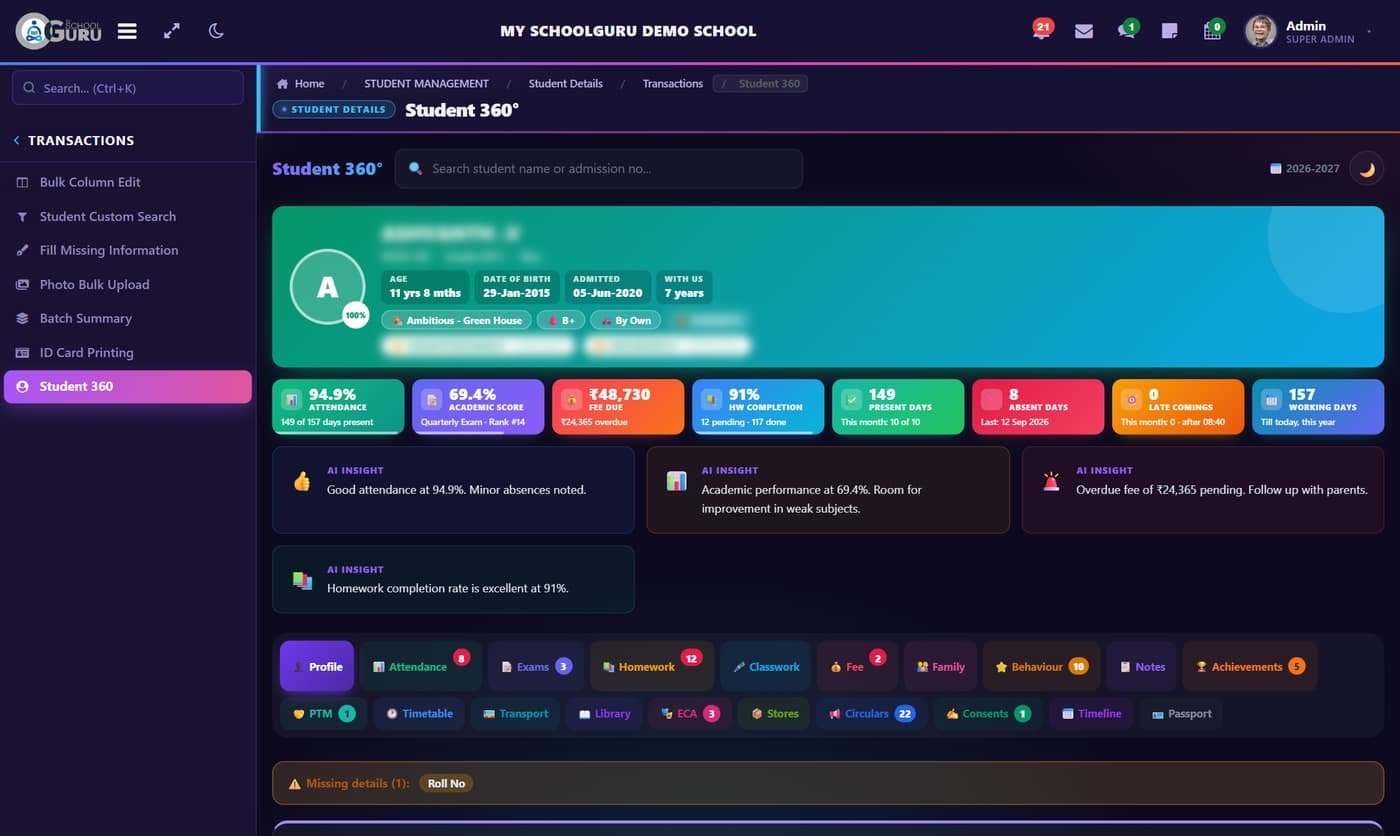This screenshot has width=1400, height=836.
Task: Click the Roll No missing detail chip
Action: click(x=446, y=784)
